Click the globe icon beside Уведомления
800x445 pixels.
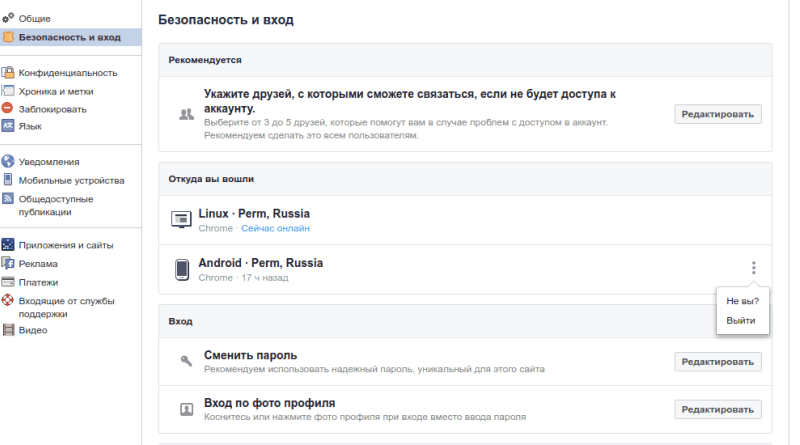(8, 161)
